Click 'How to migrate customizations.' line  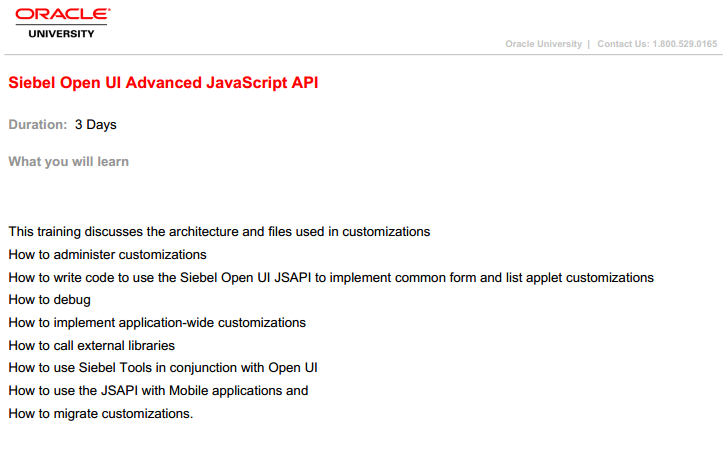click(101, 414)
